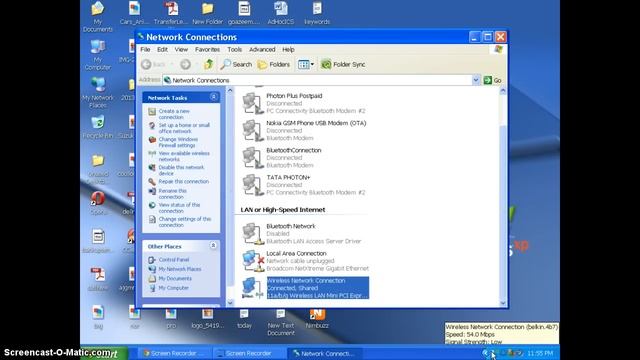Click the Folder Sync toolbar button
This screenshot has width=640, height=360.
343,64
